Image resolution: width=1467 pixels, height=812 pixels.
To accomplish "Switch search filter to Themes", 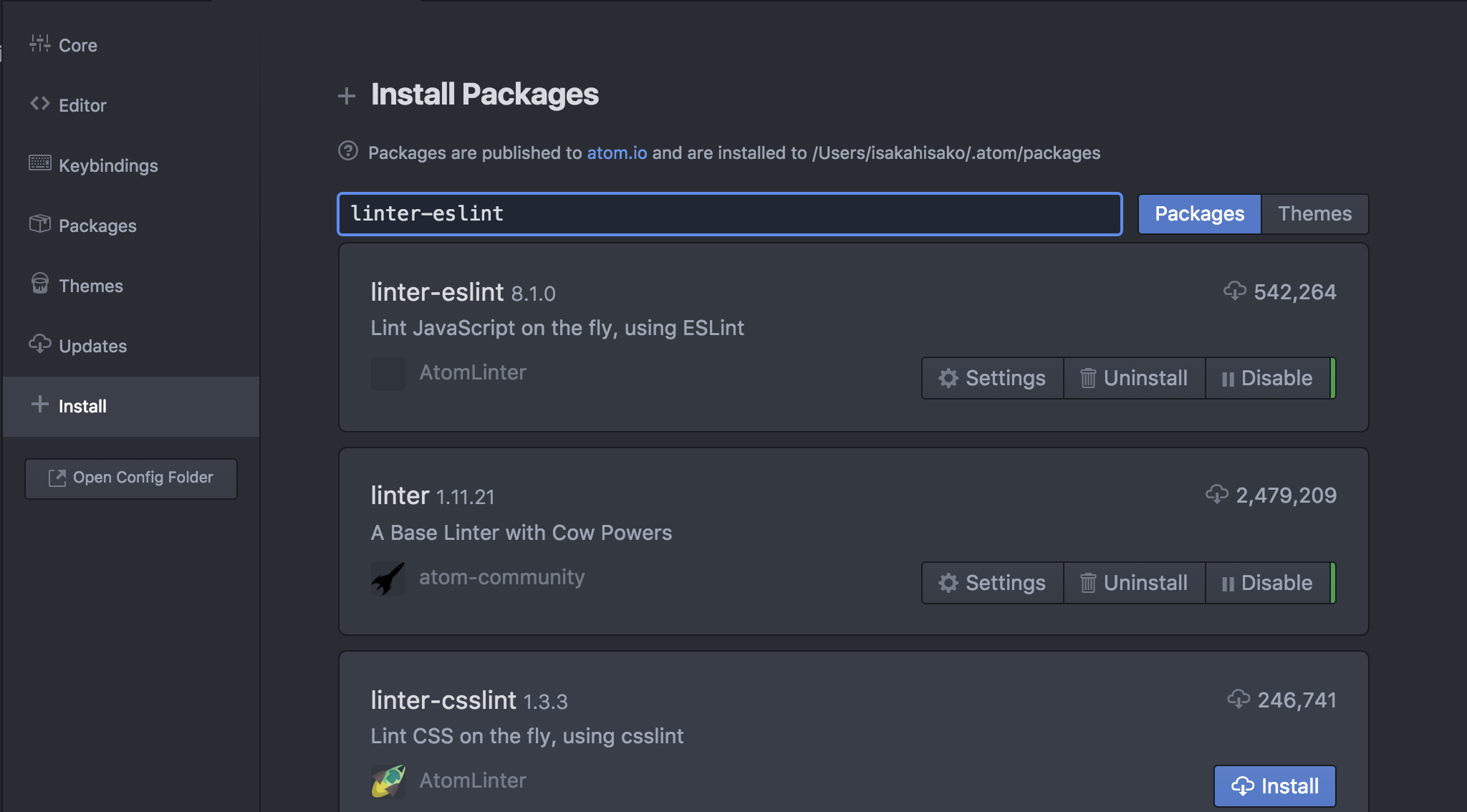I will (1314, 213).
